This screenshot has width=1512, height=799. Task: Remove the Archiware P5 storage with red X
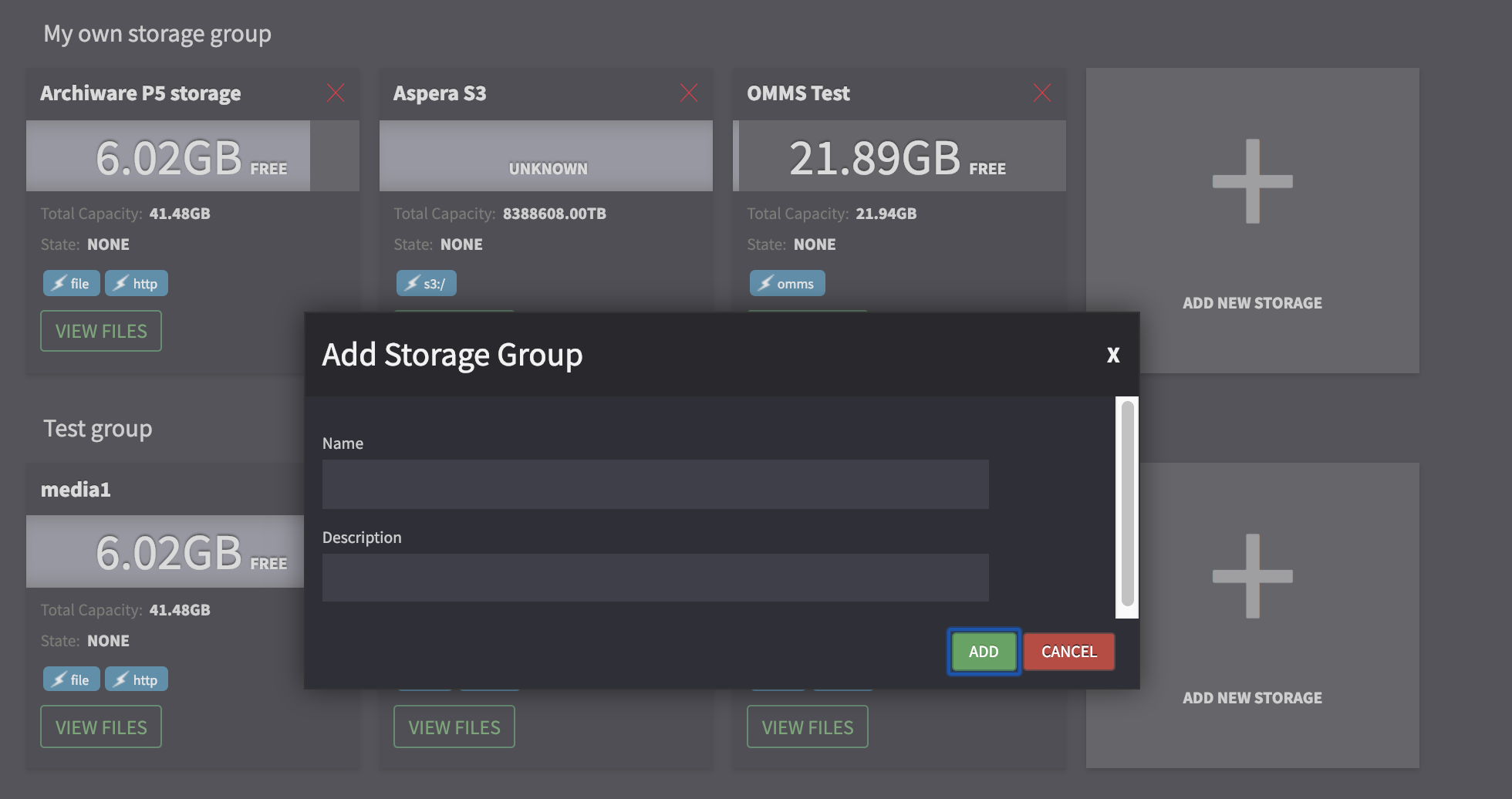pyautogui.click(x=336, y=93)
